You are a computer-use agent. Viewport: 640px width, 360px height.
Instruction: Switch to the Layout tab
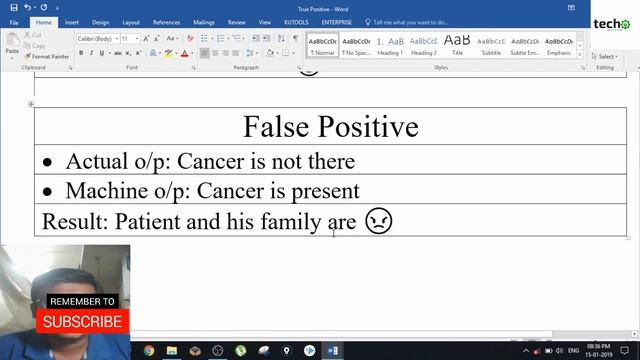tap(131, 22)
